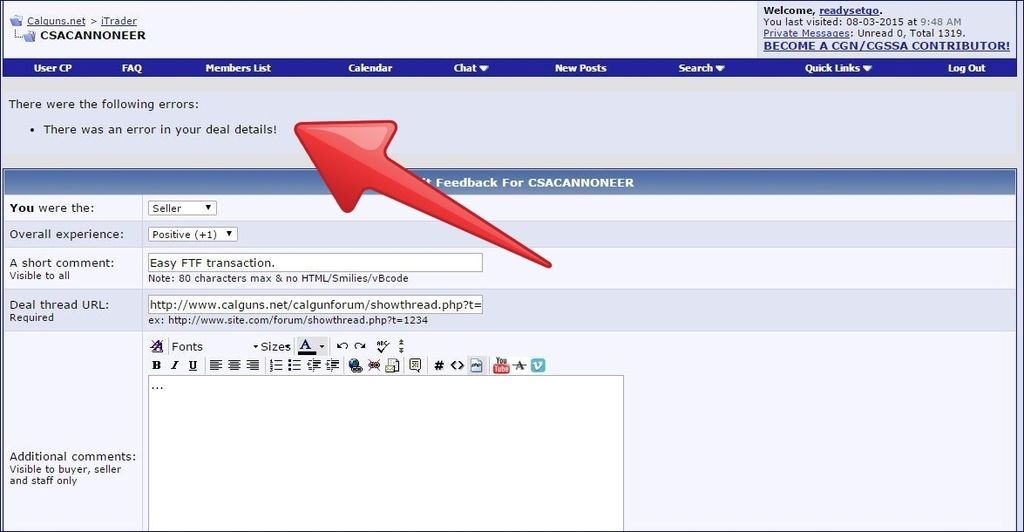Wrap selection in quote tags
1024x532 pixels.
tap(415, 366)
